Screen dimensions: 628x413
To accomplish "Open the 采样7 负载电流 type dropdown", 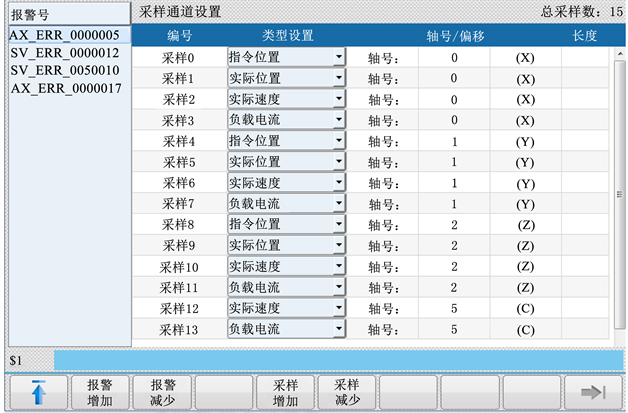I will pos(339,204).
